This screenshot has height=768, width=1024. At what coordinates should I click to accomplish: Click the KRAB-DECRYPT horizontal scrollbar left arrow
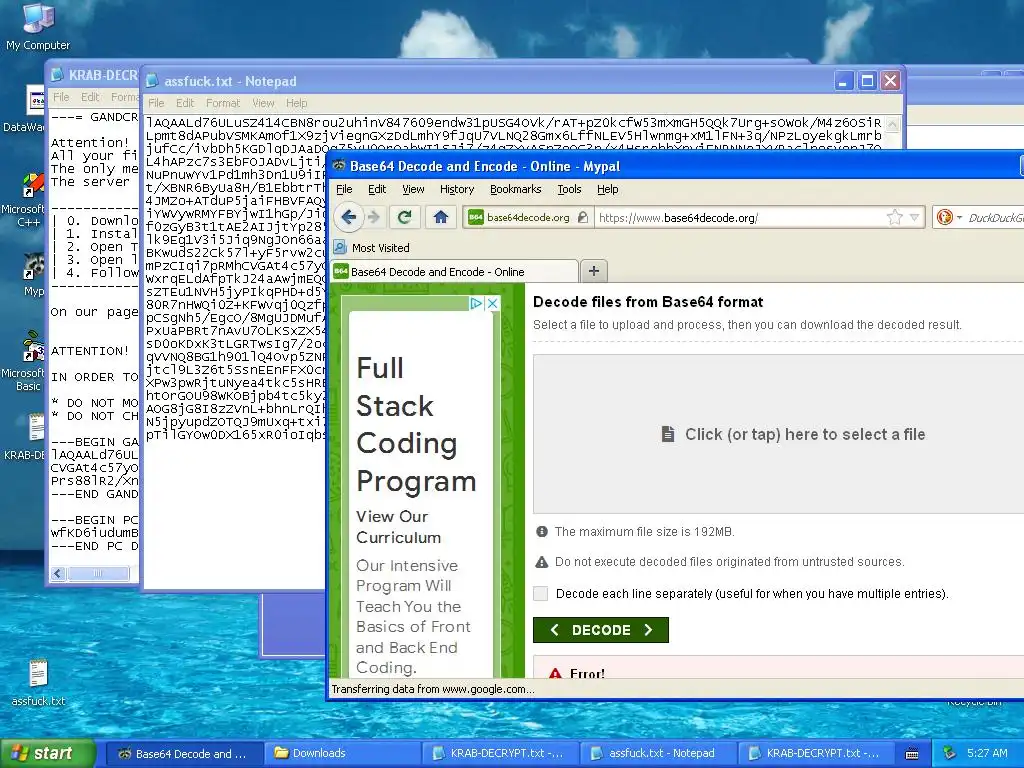tap(57, 573)
